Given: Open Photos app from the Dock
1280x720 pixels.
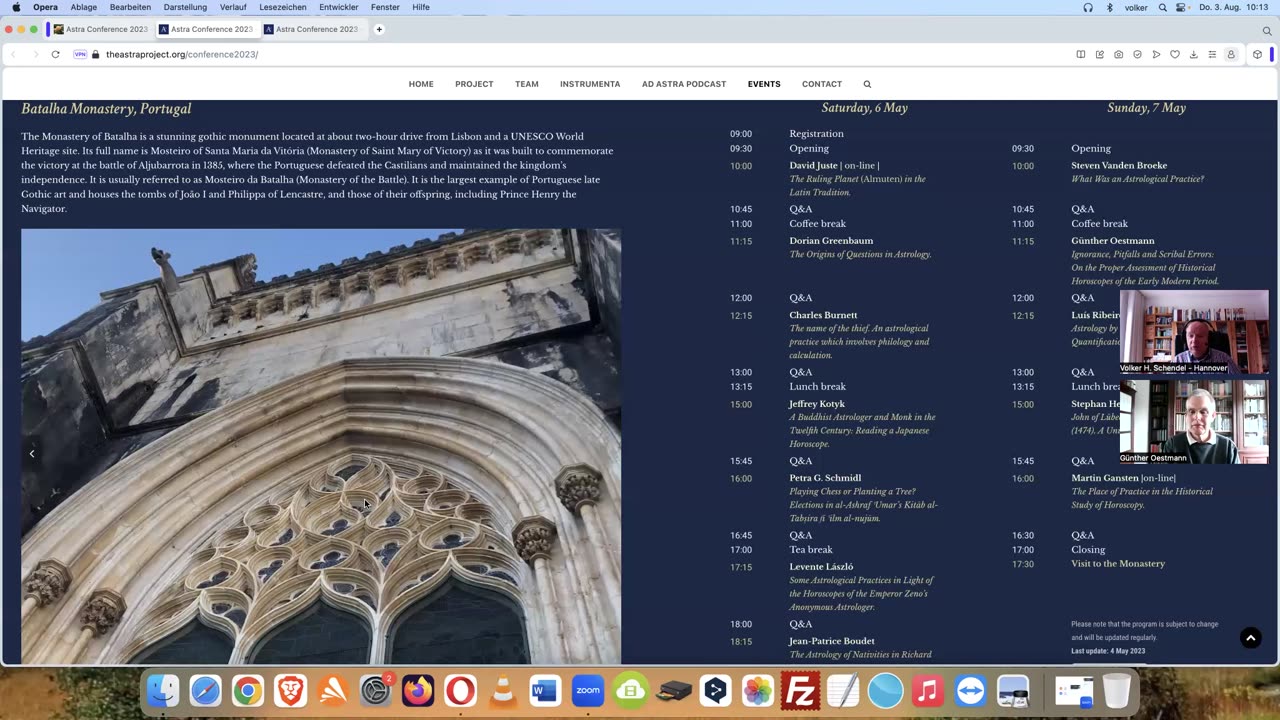Looking at the screenshot, I should point(758,691).
